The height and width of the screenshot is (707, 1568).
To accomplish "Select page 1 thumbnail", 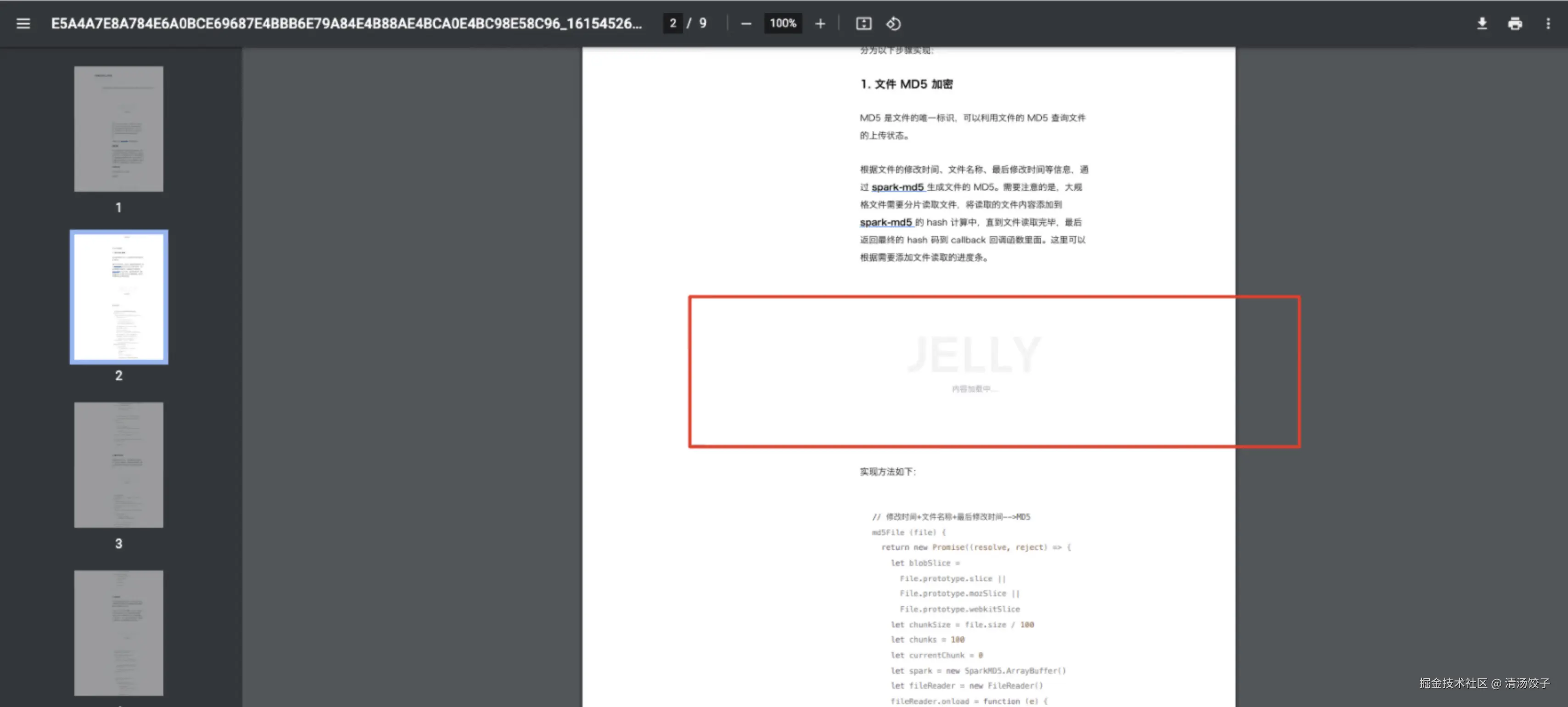I will 119,129.
